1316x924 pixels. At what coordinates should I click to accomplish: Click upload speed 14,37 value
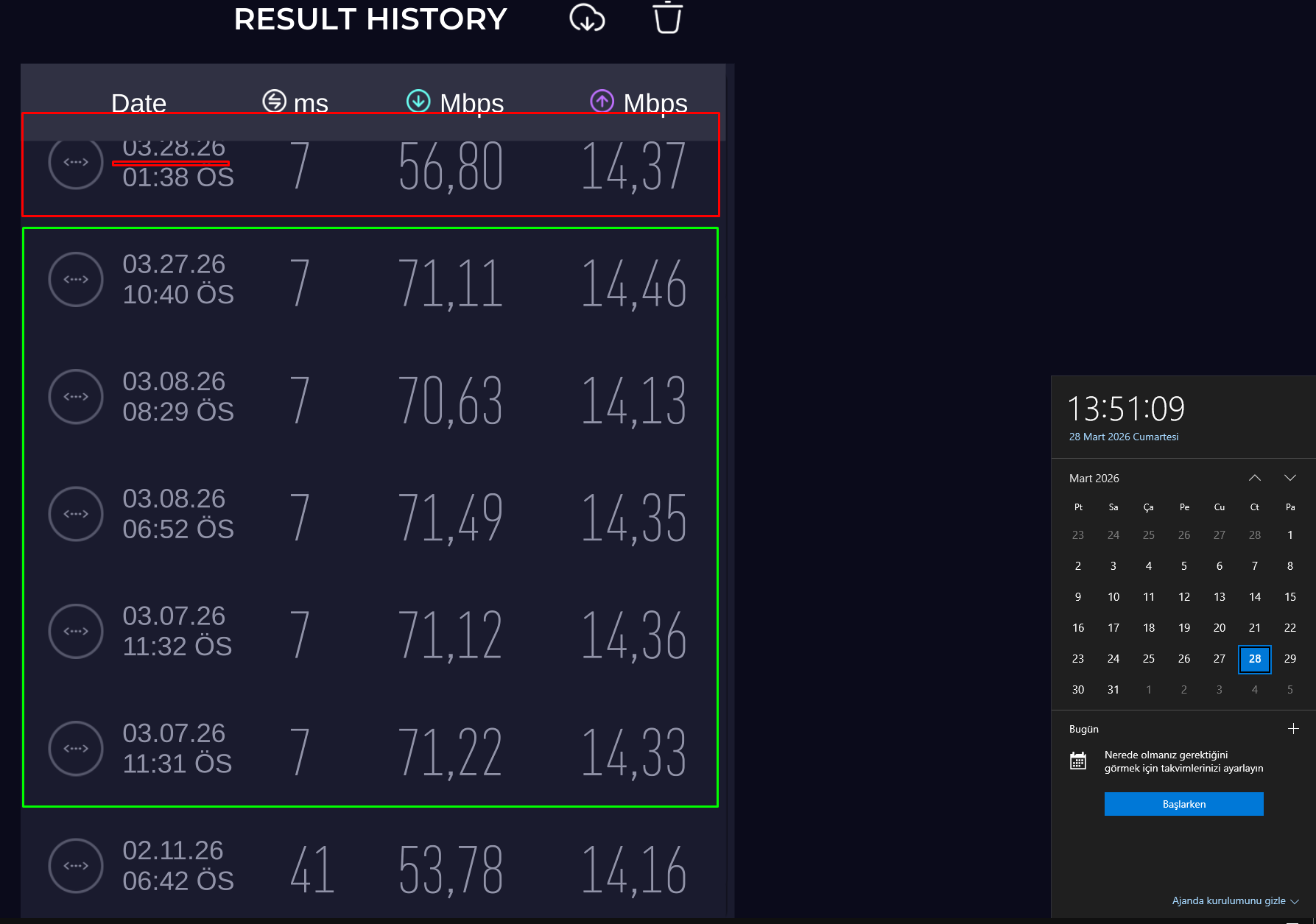point(634,166)
